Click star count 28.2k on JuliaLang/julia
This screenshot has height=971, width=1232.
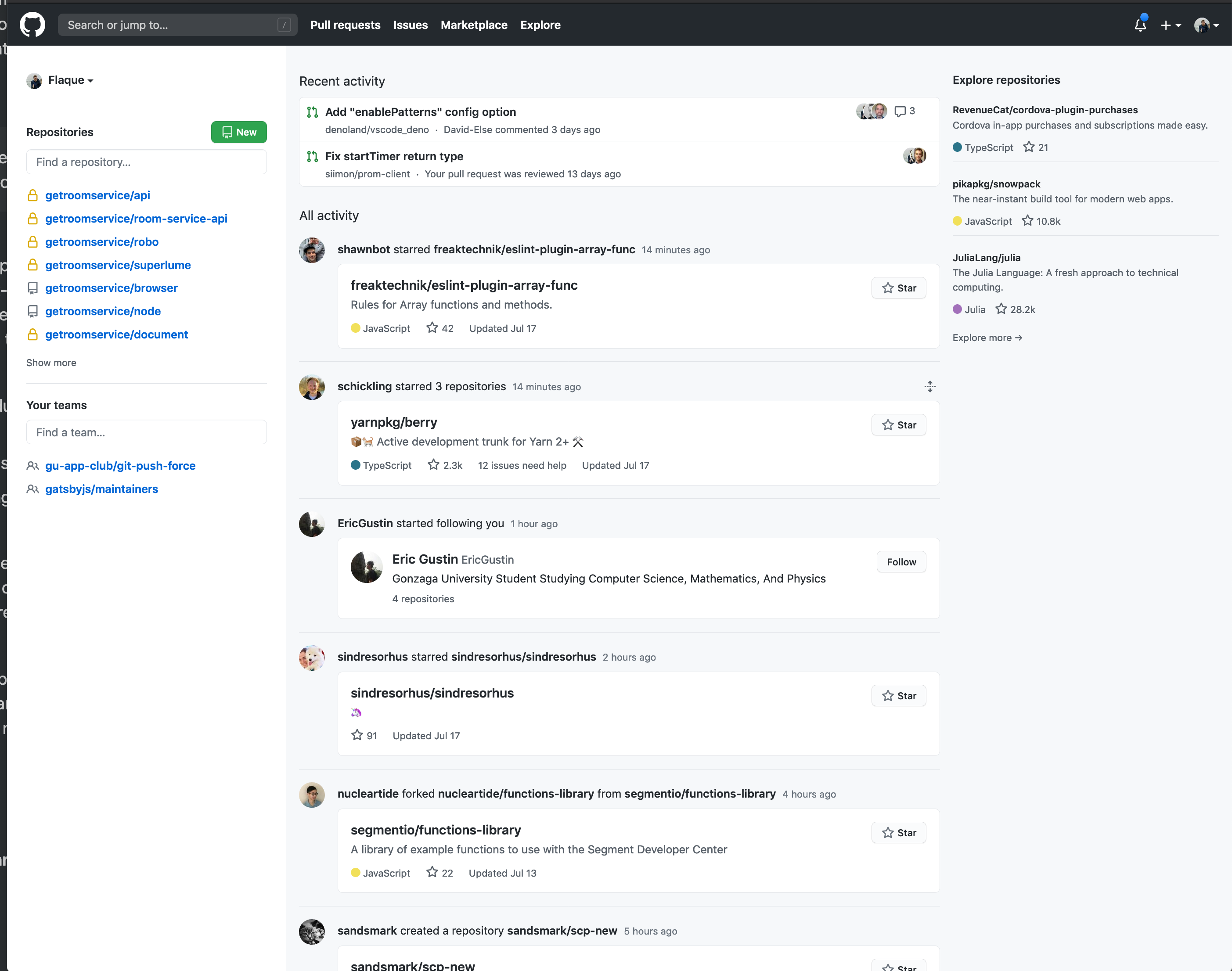(1016, 309)
